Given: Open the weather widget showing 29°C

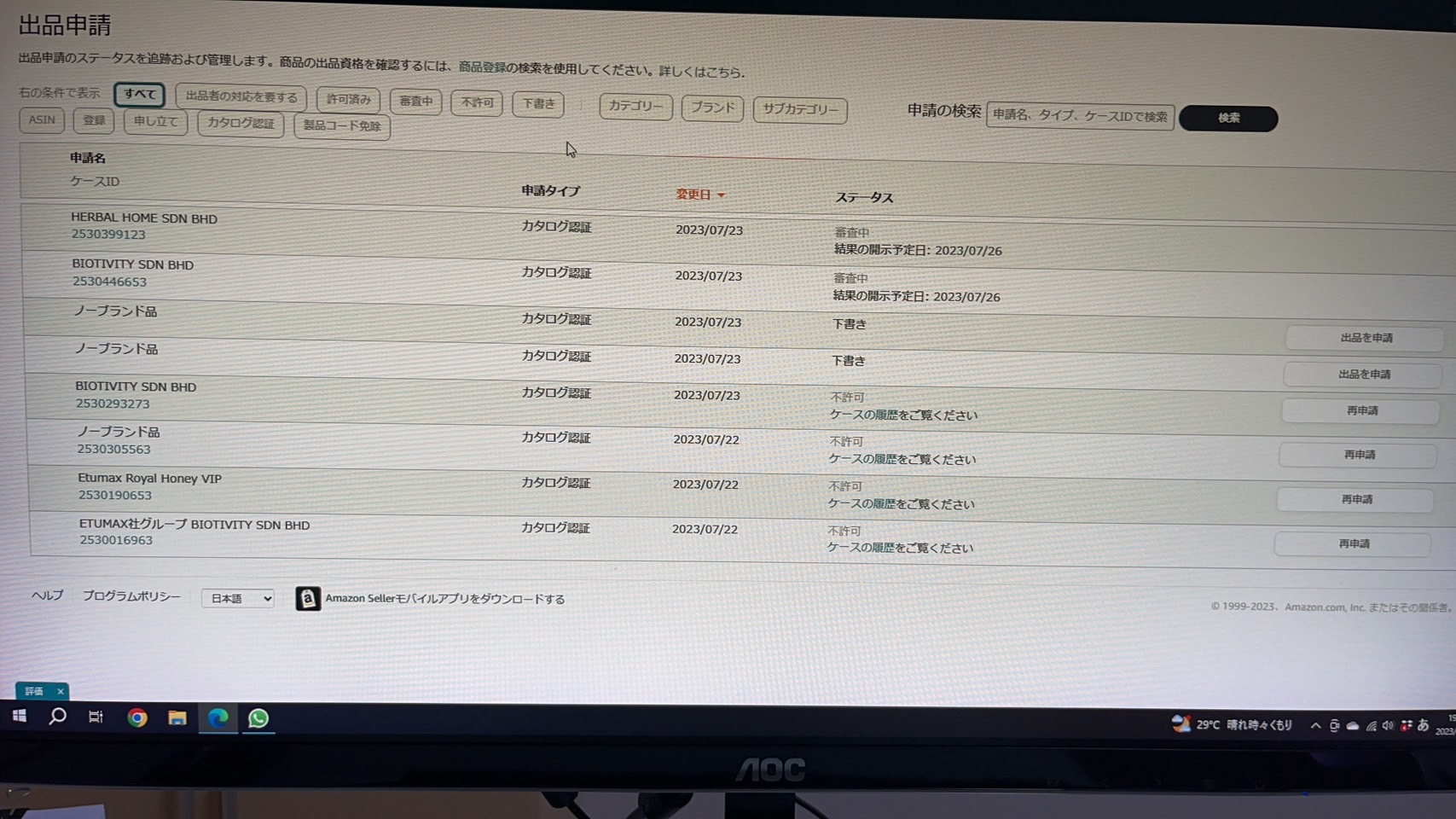Looking at the screenshot, I should pos(1233,725).
